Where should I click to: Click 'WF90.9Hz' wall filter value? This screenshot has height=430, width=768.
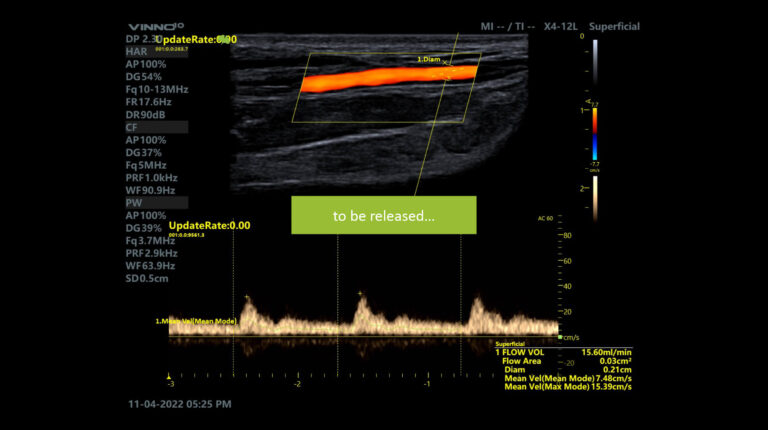pyautogui.click(x=150, y=191)
